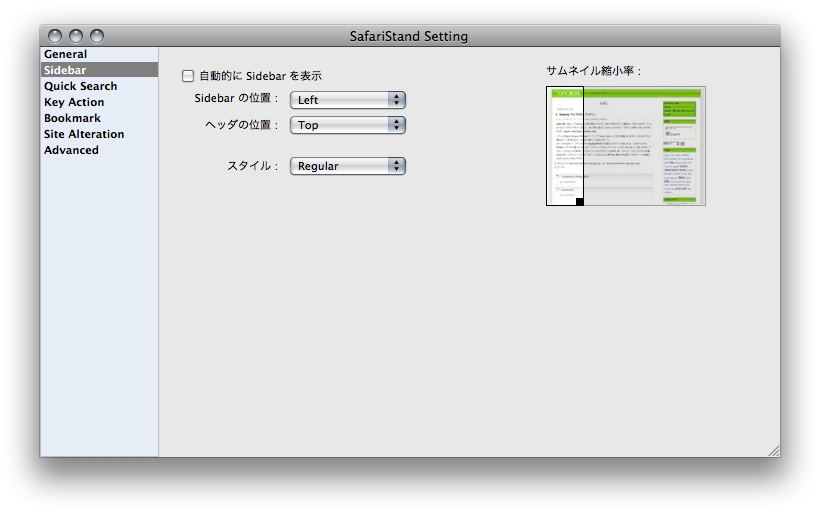Open the header position dropdown showing Top
820x512 pixels.
click(348, 125)
